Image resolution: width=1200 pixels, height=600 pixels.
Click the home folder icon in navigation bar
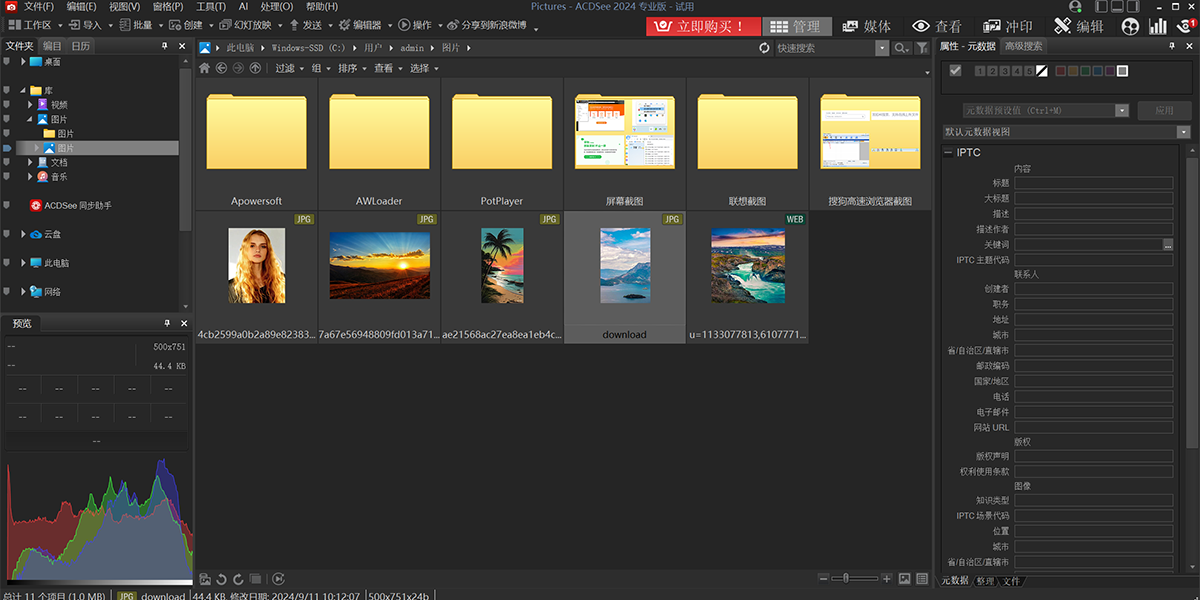point(205,68)
